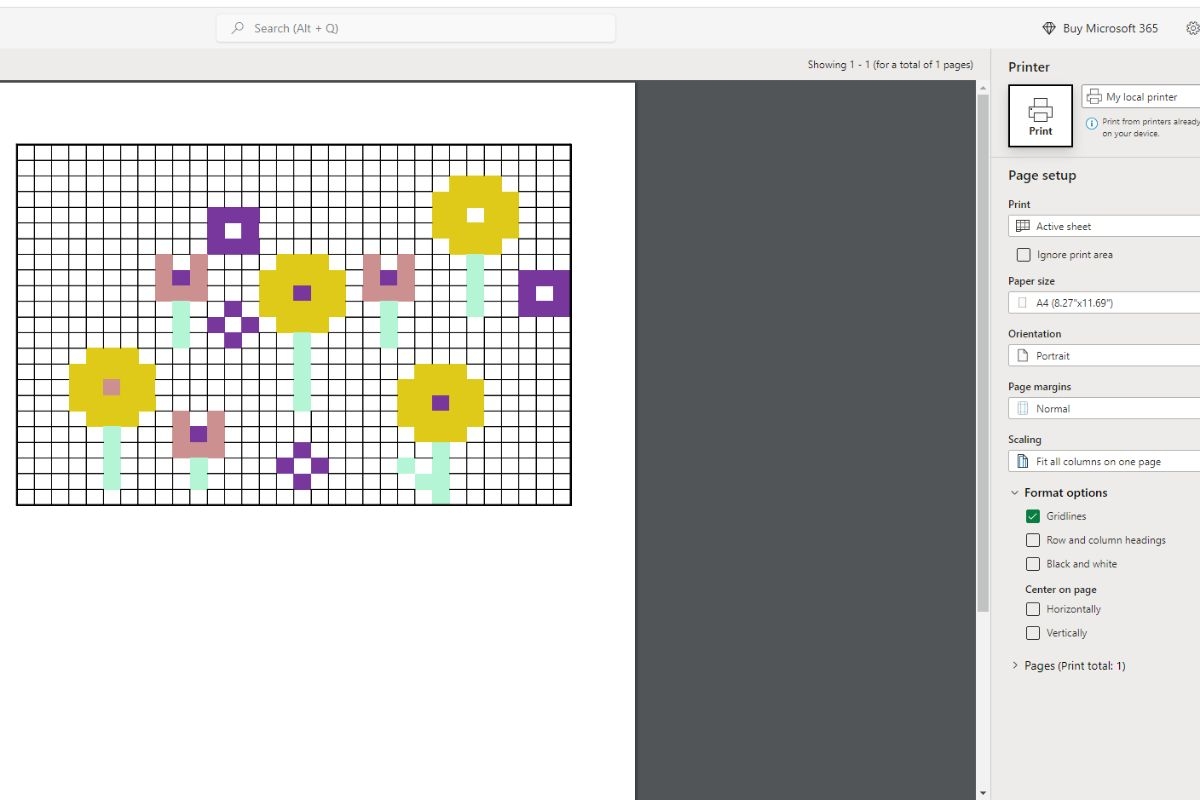Enable Row and column headings

(x=1033, y=540)
